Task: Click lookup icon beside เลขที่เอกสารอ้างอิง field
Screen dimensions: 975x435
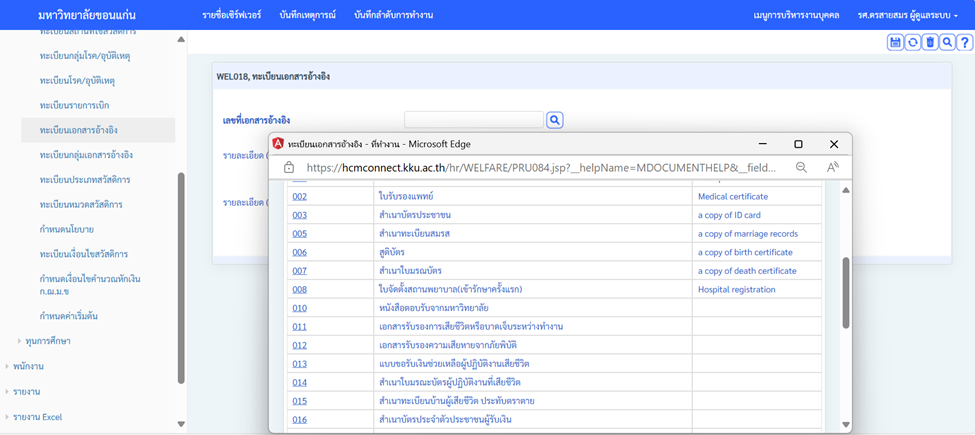Action: [x=555, y=120]
